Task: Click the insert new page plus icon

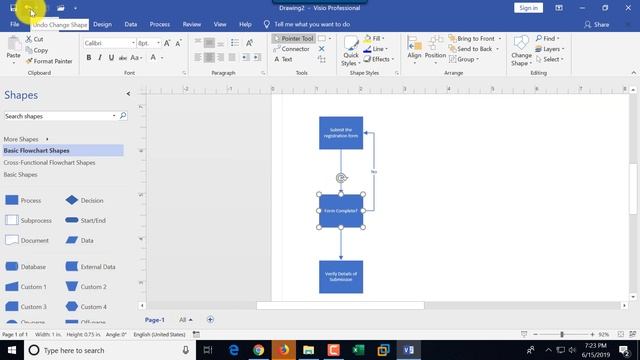Action: [x=210, y=320]
